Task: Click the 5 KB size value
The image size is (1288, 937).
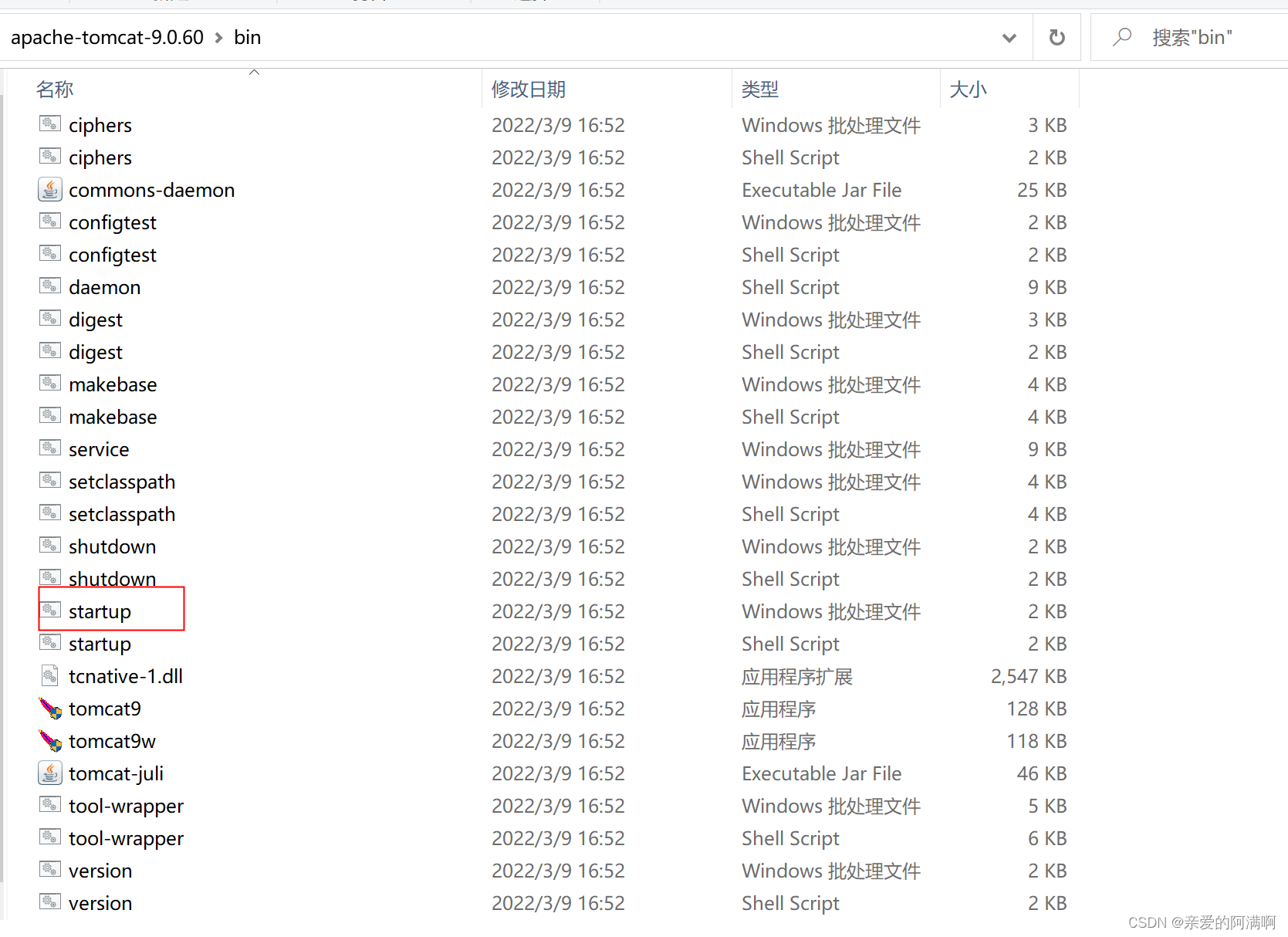Action: (1047, 806)
